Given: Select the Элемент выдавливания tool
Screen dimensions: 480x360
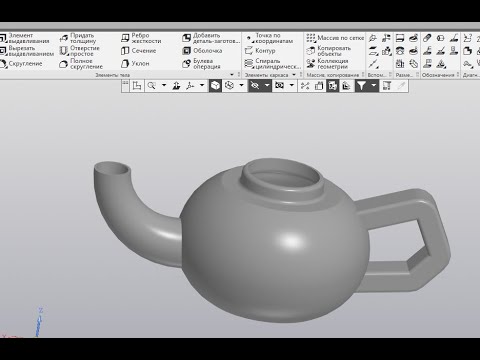Looking at the screenshot, I should [25, 38].
